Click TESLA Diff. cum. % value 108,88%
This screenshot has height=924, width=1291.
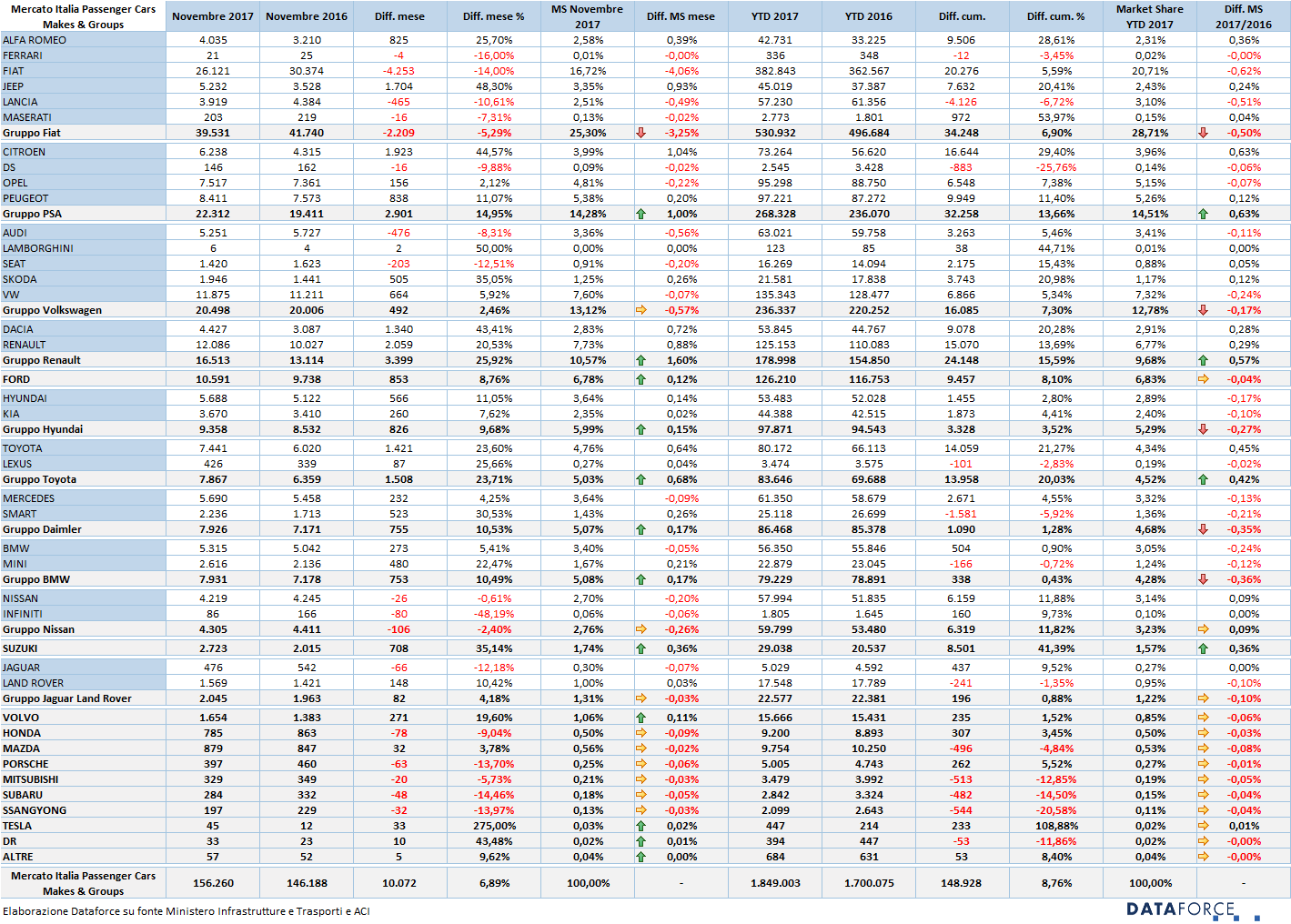click(x=1056, y=826)
